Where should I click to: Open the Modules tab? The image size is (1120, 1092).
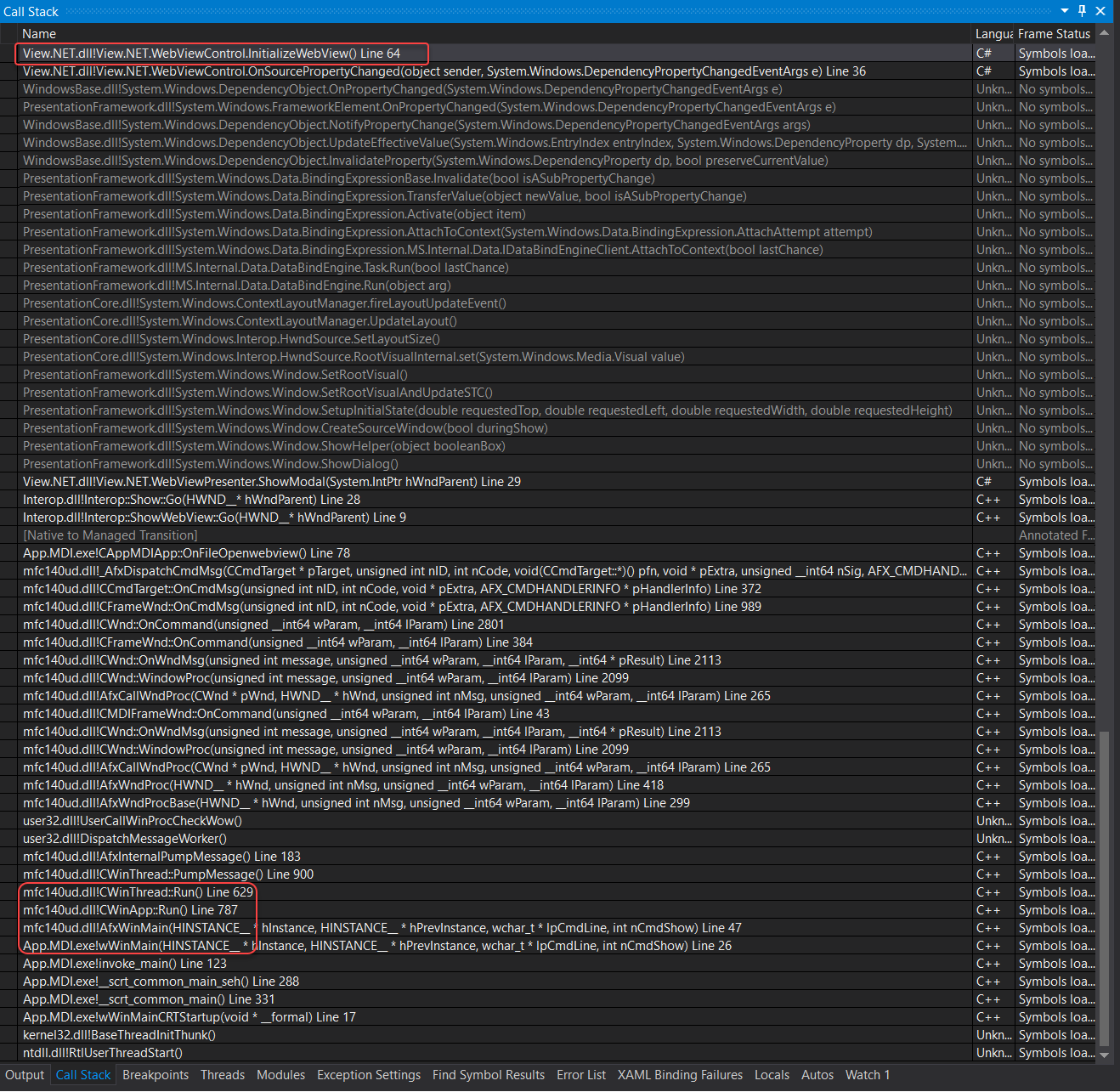280,1074
